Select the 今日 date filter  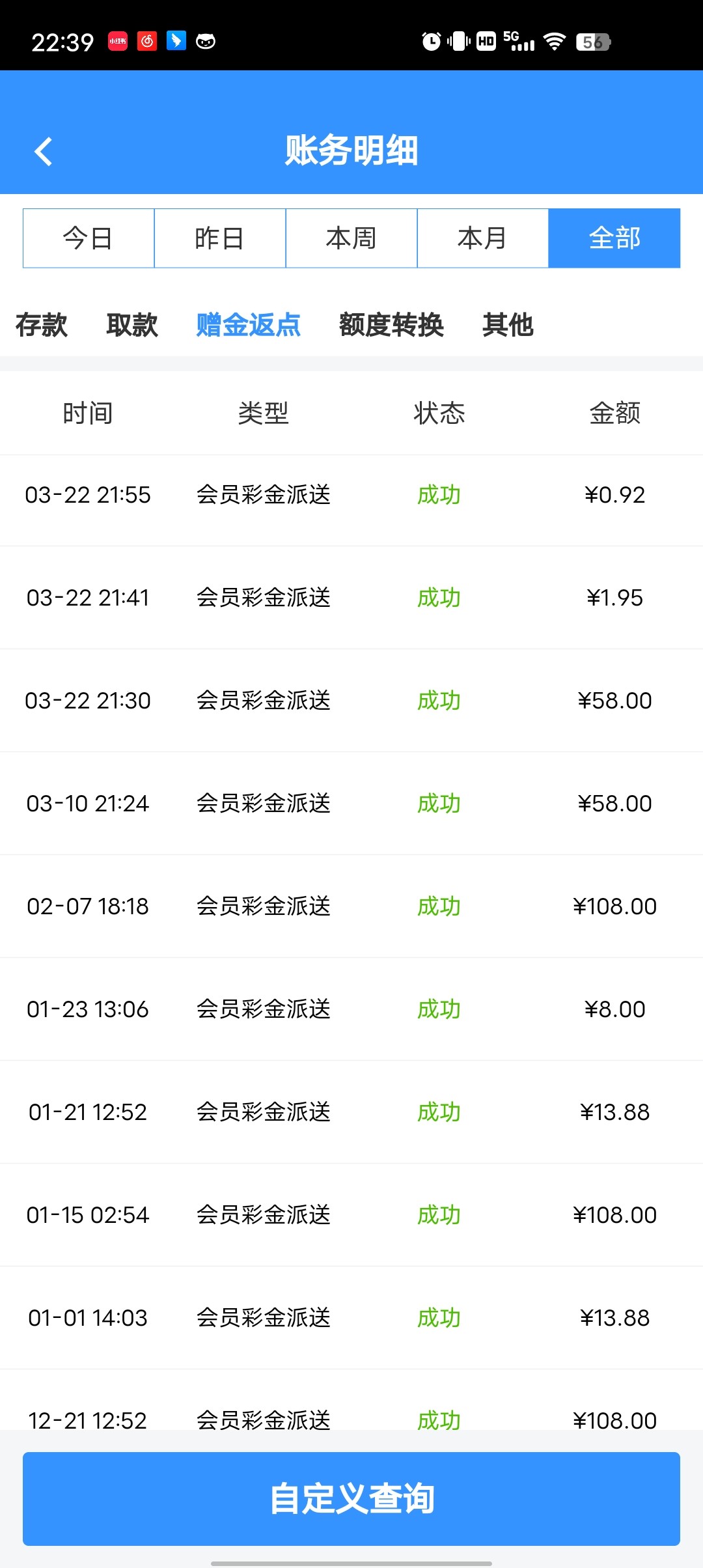[x=89, y=238]
